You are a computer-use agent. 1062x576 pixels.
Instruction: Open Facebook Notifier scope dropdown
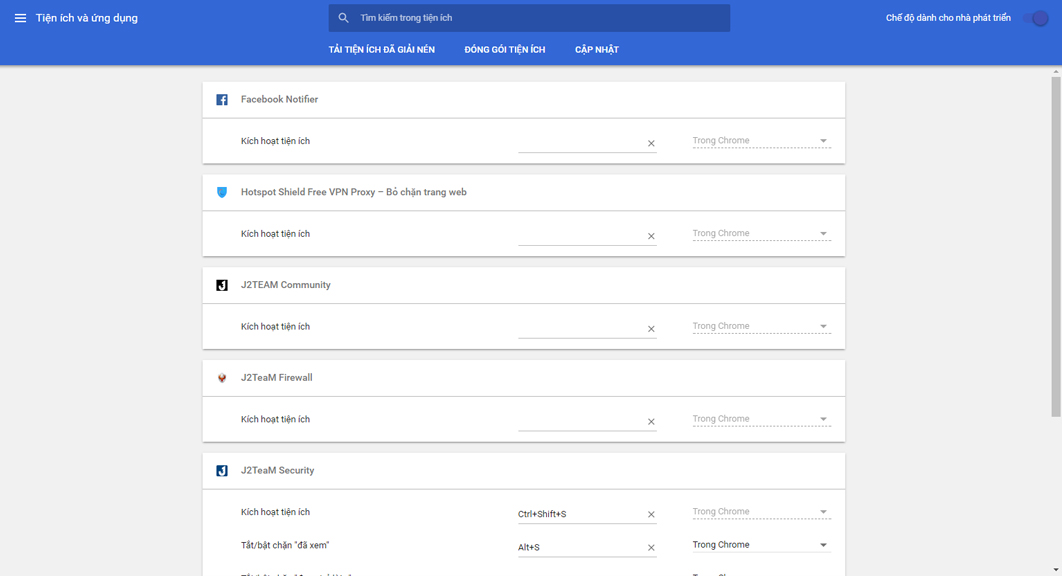pos(761,141)
